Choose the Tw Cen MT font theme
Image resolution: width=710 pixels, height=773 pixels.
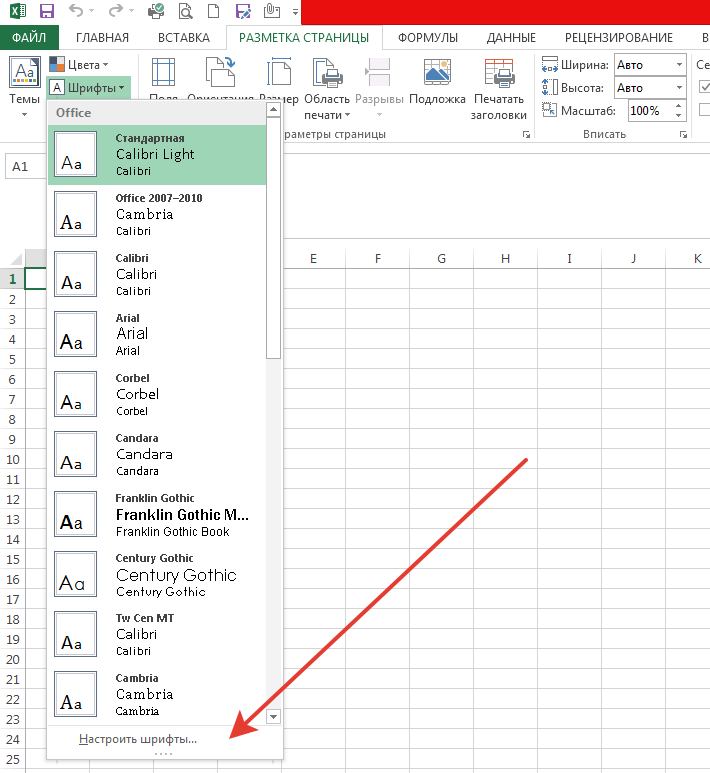click(x=157, y=634)
